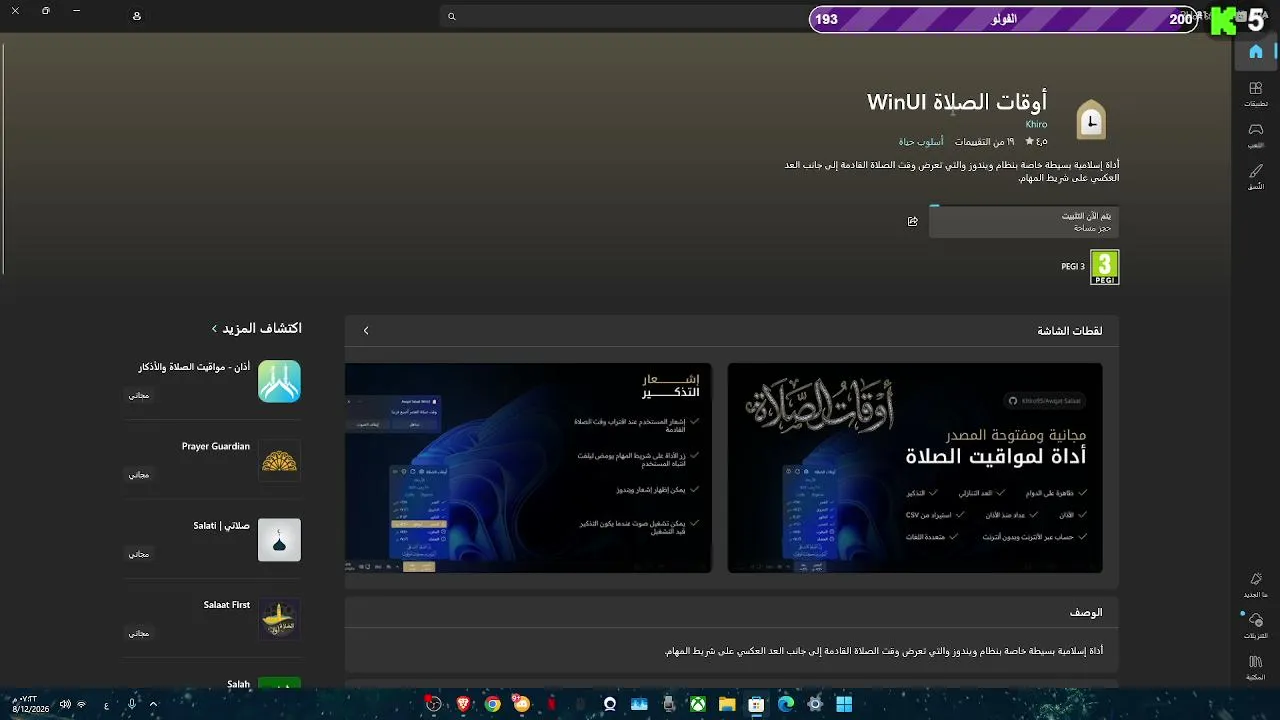Click the Store search magnifier icon
Image resolution: width=1280 pixels, height=720 pixels.
coord(452,17)
